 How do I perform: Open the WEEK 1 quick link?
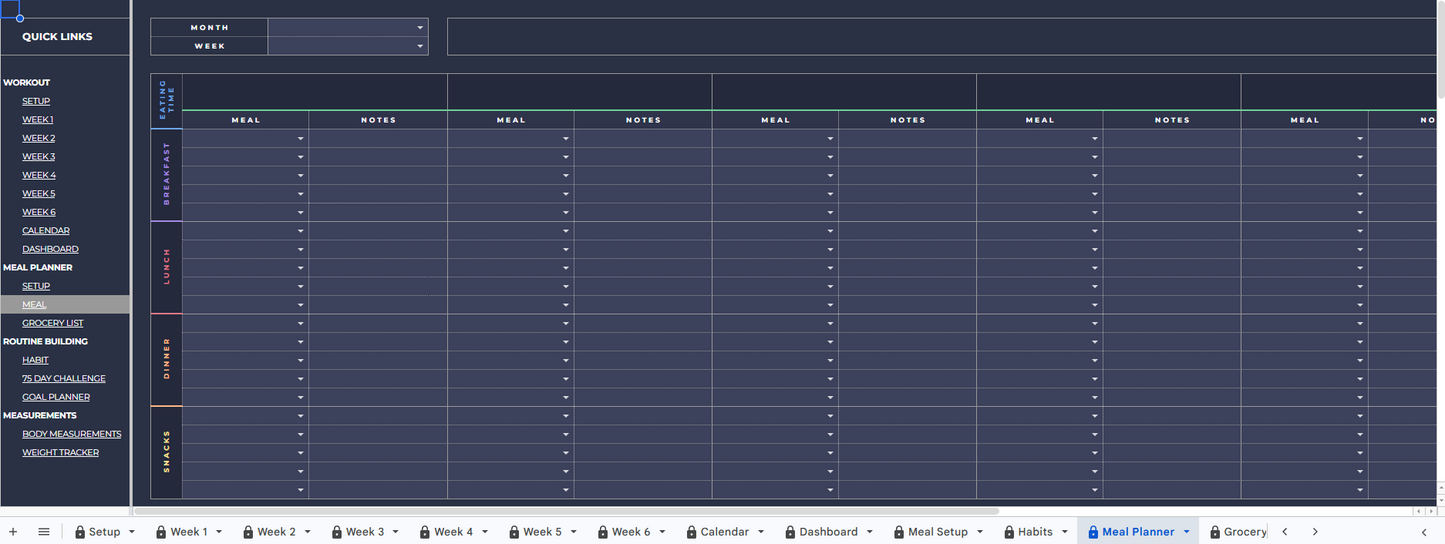pyautogui.click(x=38, y=120)
